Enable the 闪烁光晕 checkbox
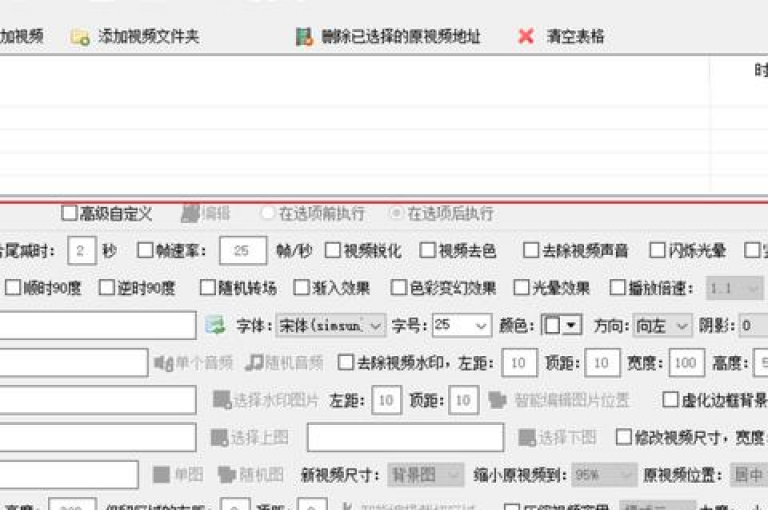This screenshot has width=768, height=510. point(657,250)
